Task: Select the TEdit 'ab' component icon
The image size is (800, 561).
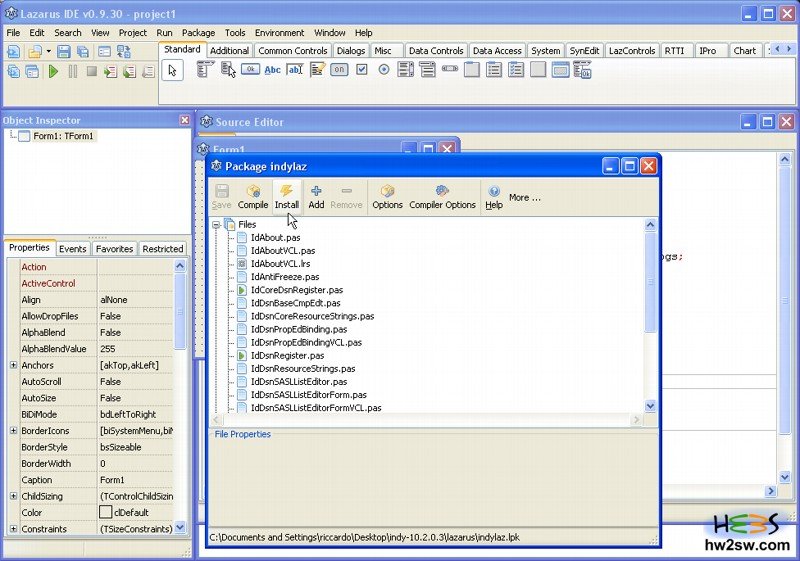Action: click(295, 69)
